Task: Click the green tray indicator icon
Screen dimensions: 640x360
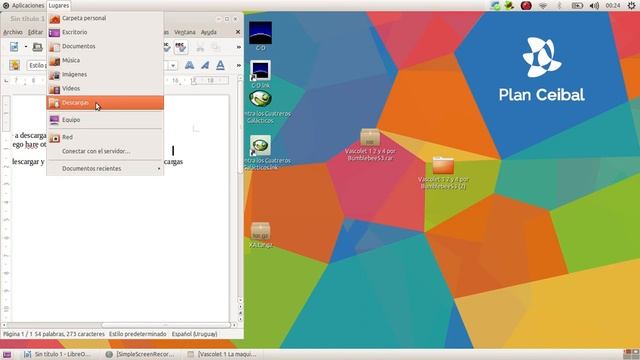Action: pyautogui.click(x=509, y=6)
